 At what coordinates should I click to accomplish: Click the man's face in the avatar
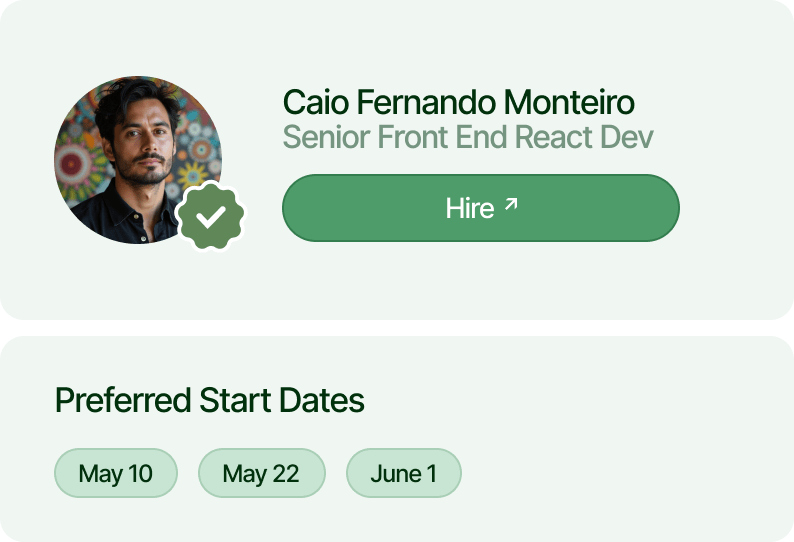click(144, 145)
